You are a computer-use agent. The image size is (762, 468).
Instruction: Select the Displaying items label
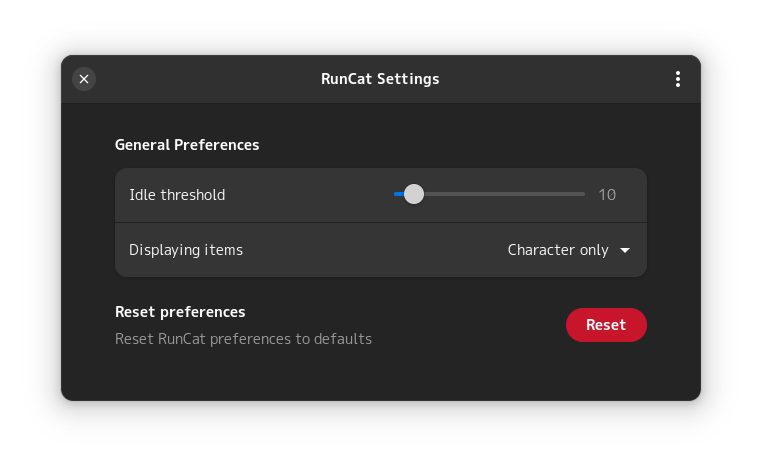coord(186,250)
